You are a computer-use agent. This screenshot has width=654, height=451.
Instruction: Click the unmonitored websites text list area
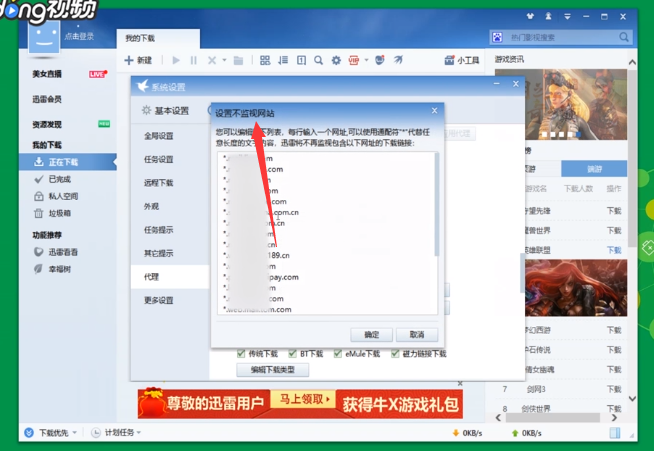point(325,233)
